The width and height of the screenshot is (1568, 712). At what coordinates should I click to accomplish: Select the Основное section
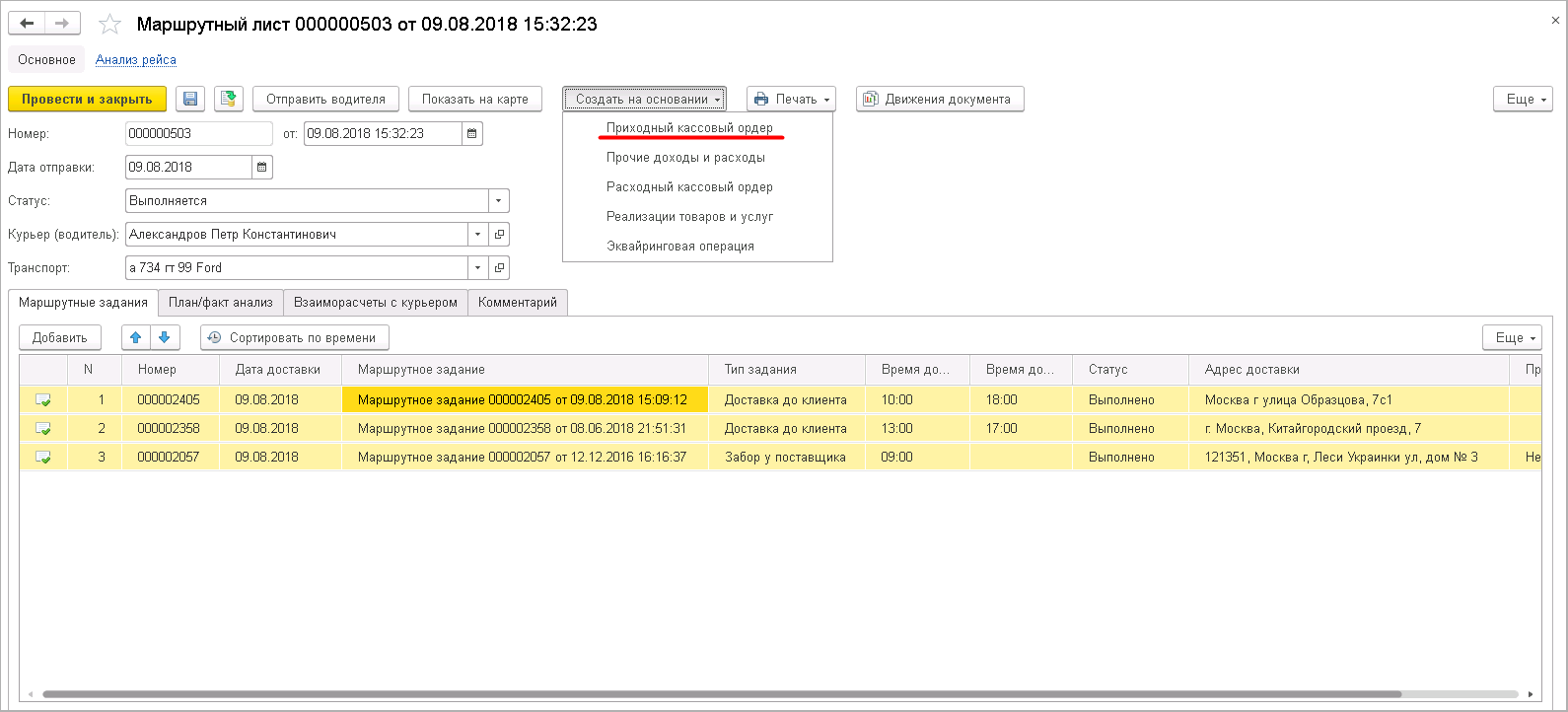point(46,60)
